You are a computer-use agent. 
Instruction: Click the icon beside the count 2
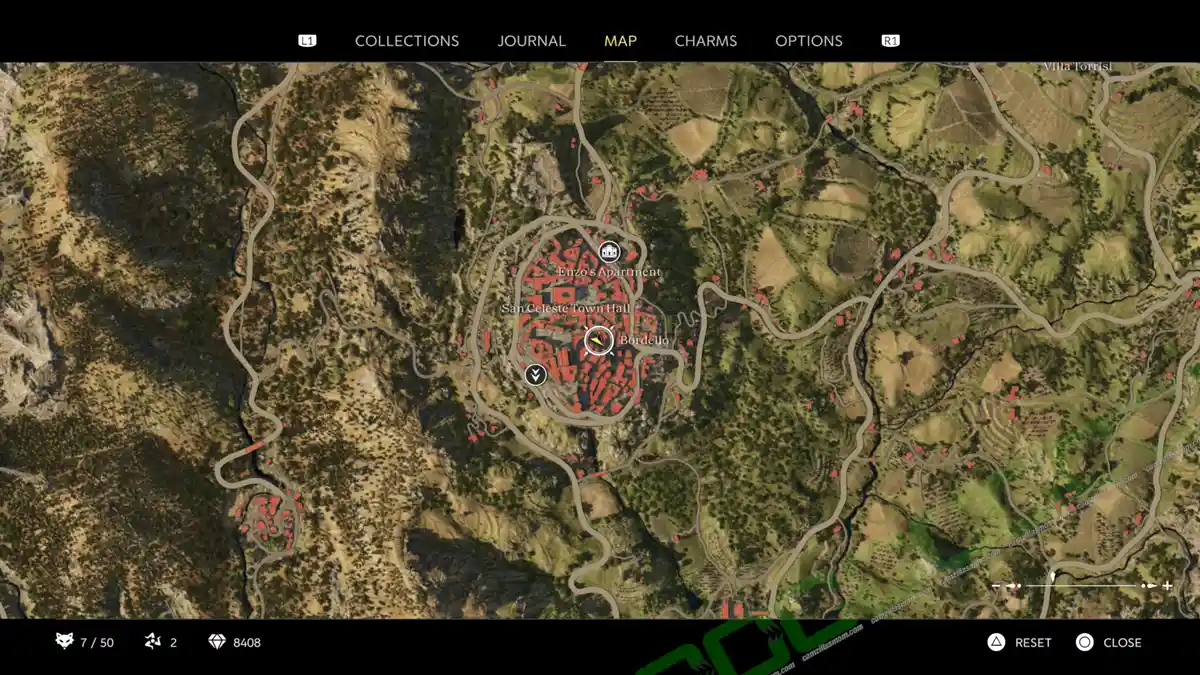(x=153, y=641)
